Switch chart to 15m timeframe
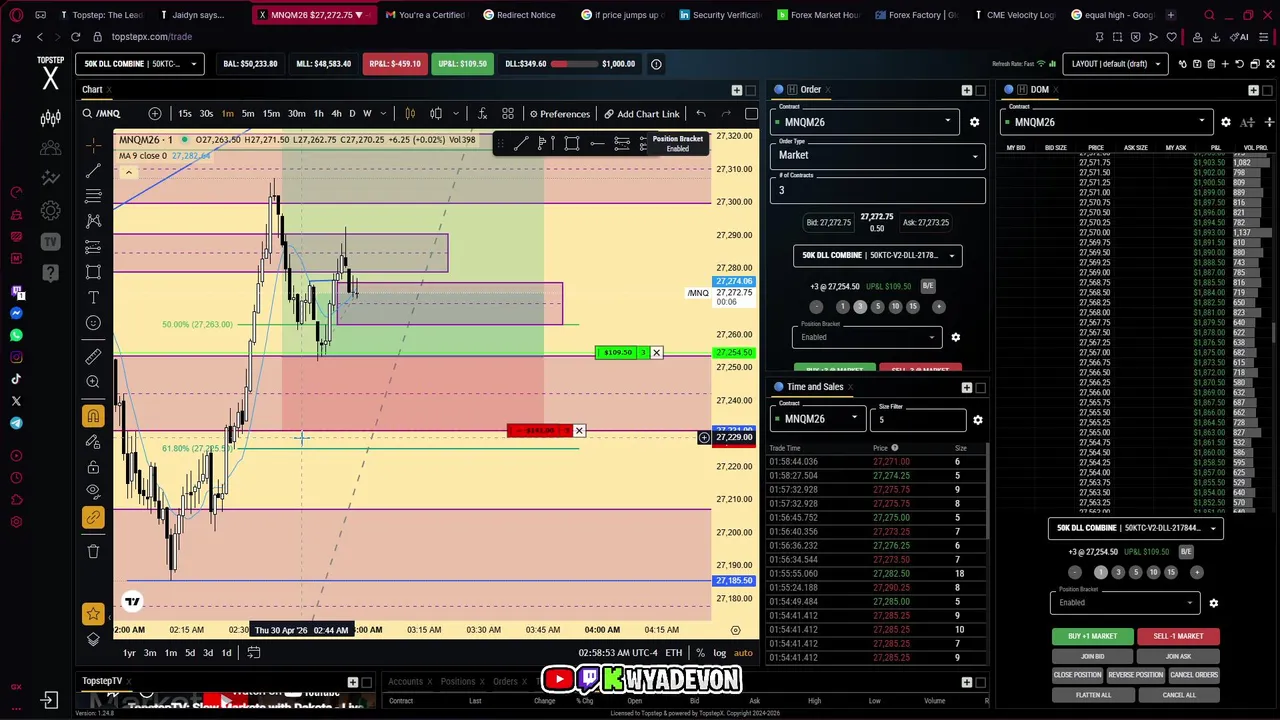Screen dimensions: 1280x720 271,114
